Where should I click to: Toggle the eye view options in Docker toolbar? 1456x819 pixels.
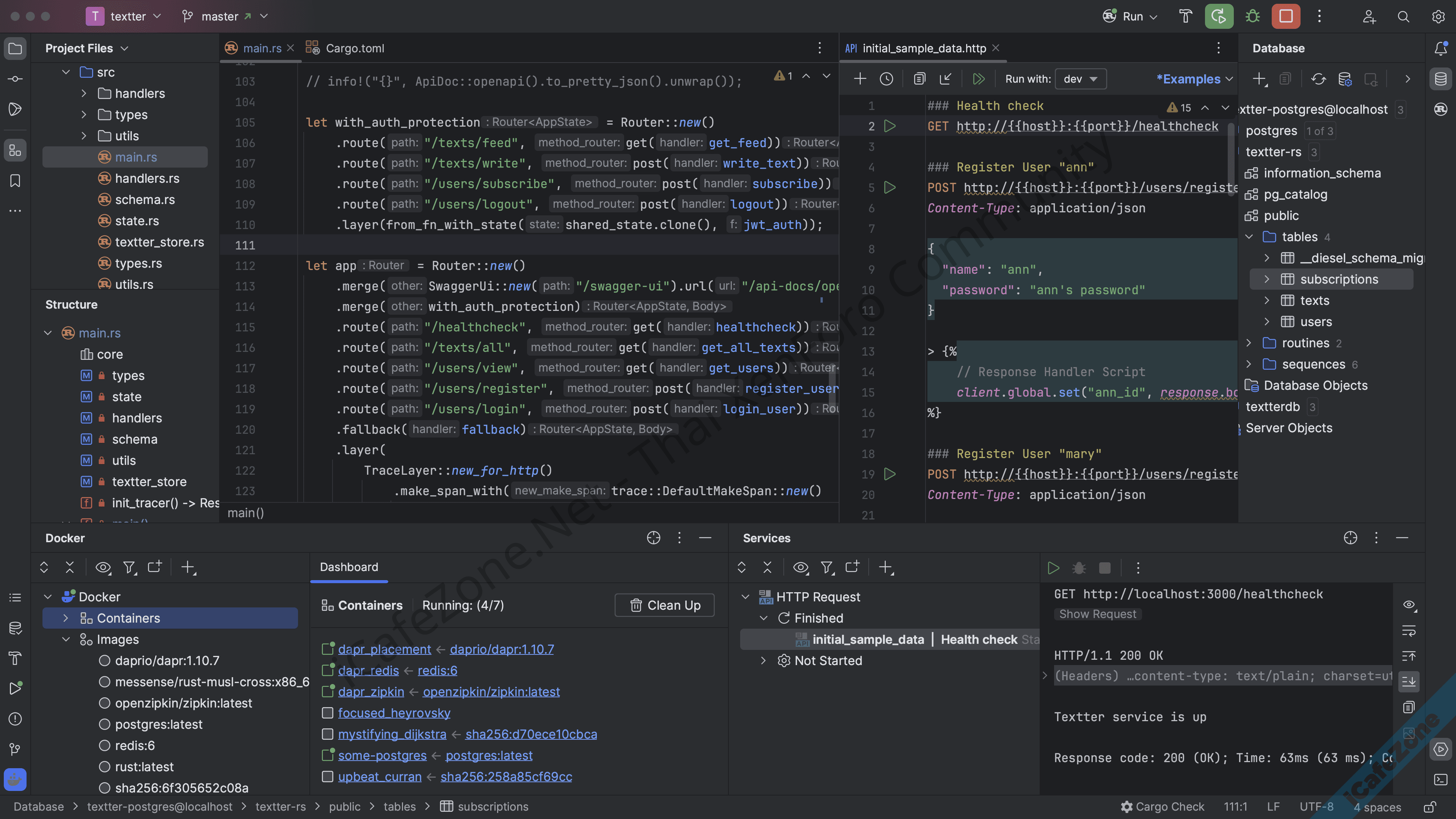click(x=103, y=568)
